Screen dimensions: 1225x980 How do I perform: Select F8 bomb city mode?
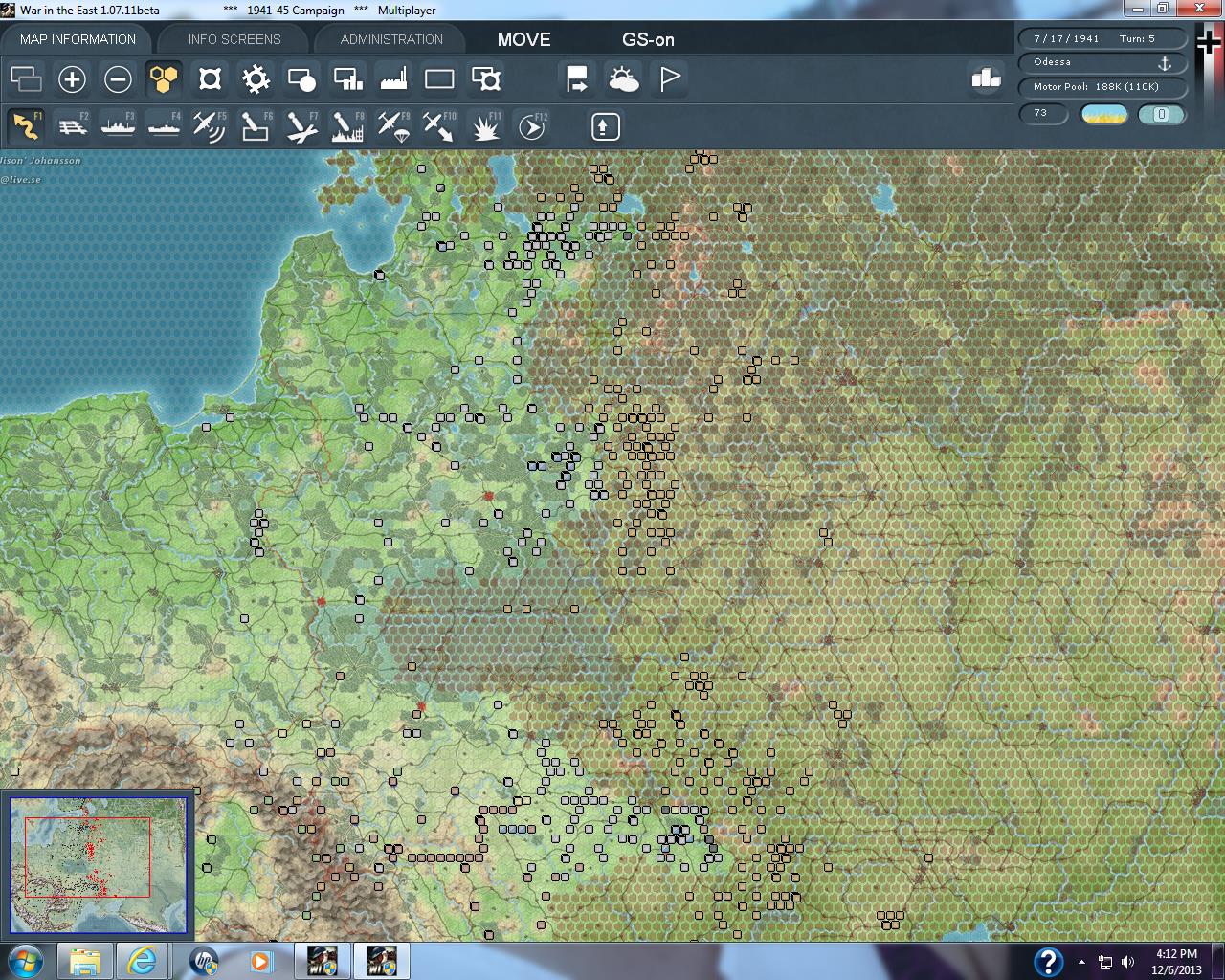coord(347,126)
